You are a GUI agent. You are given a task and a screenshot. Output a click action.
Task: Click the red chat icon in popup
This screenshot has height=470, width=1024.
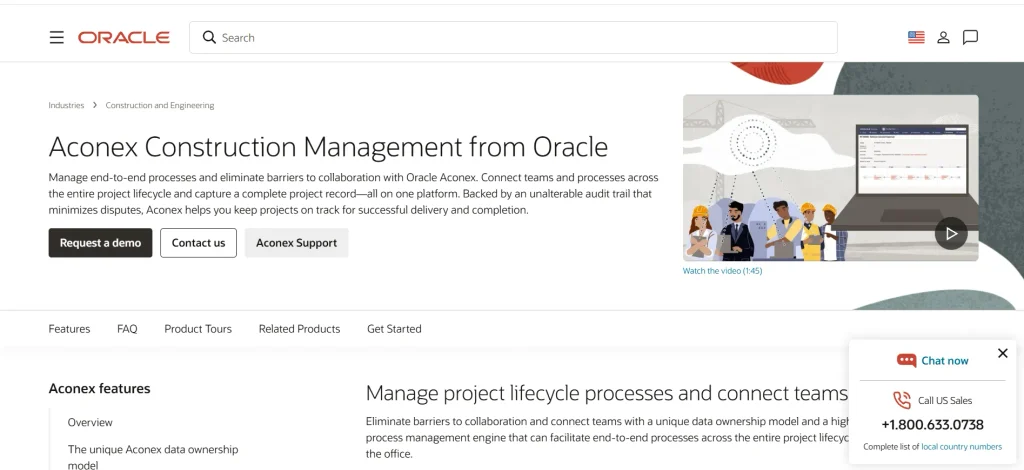coord(906,360)
